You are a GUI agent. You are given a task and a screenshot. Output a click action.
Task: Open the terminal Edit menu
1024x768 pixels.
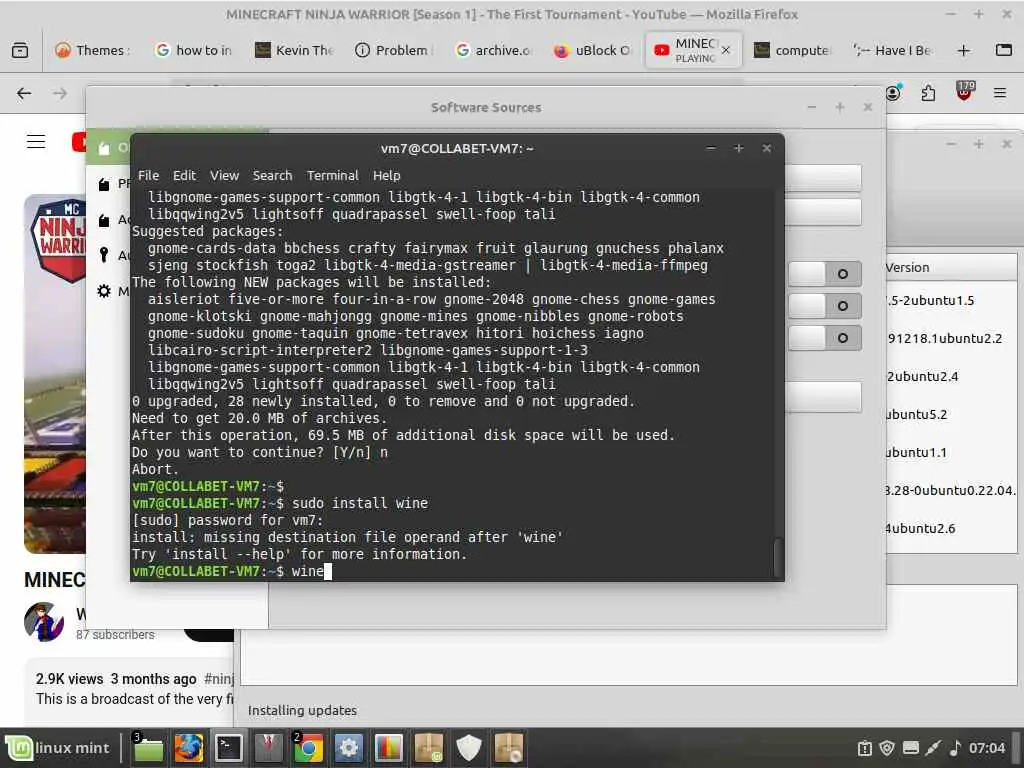click(184, 175)
